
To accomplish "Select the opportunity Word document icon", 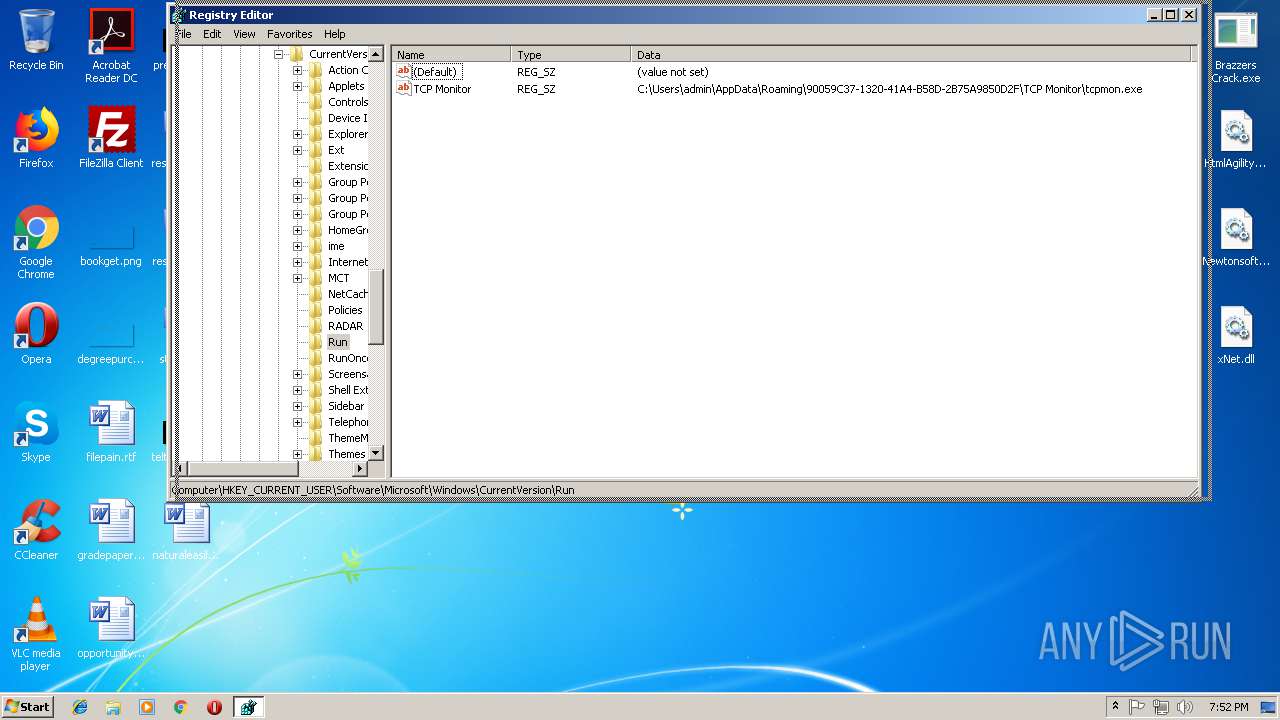I will coord(111,629).
